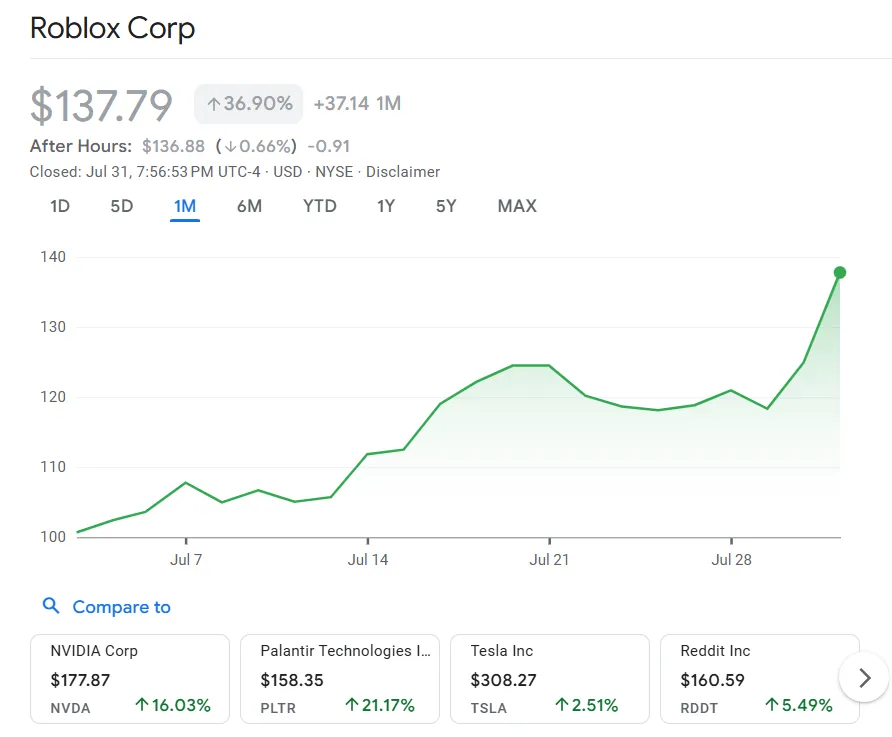Switch to the 5D chart view
Screen dimensions: 892x737
click(122, 206)
